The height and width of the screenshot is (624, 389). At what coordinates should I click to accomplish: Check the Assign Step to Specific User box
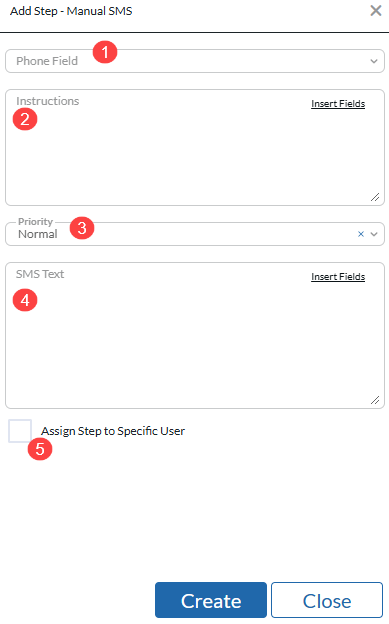tap(20, 431)
